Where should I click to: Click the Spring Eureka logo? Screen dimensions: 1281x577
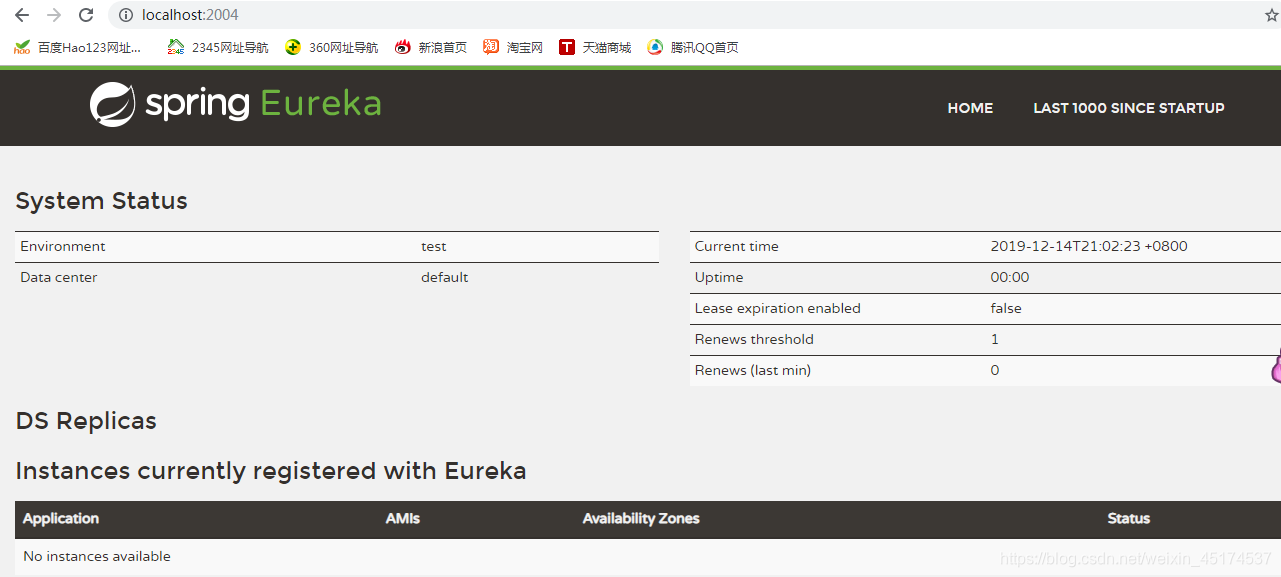coord(236,104)
